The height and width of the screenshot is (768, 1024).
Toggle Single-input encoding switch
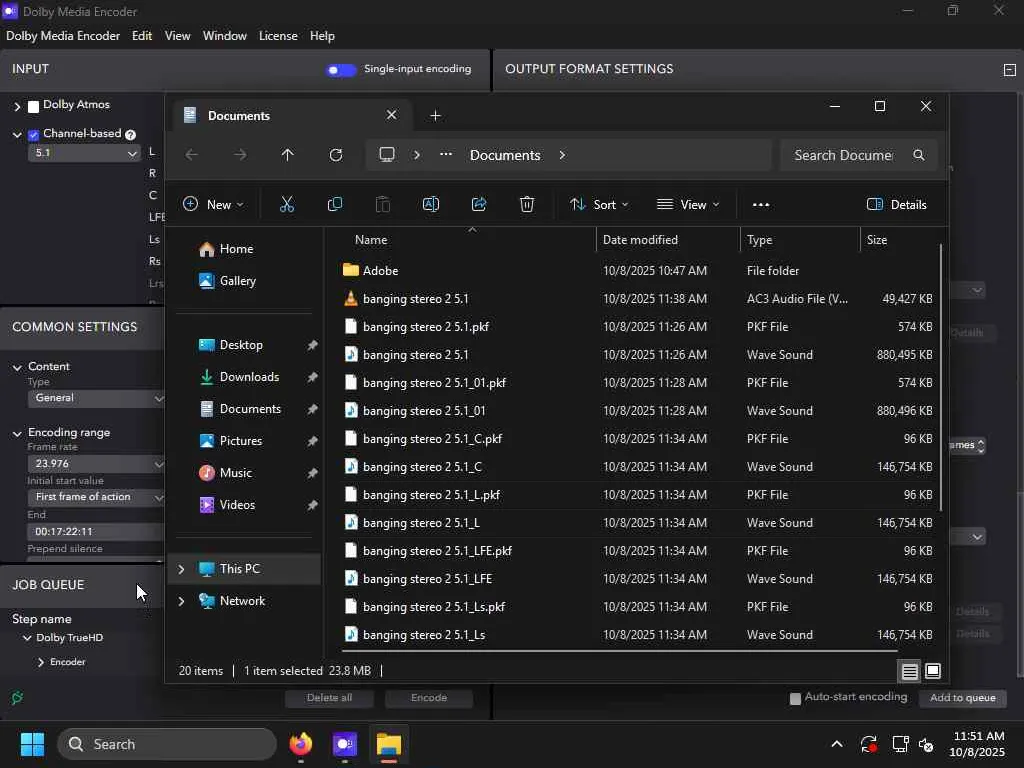341,70
